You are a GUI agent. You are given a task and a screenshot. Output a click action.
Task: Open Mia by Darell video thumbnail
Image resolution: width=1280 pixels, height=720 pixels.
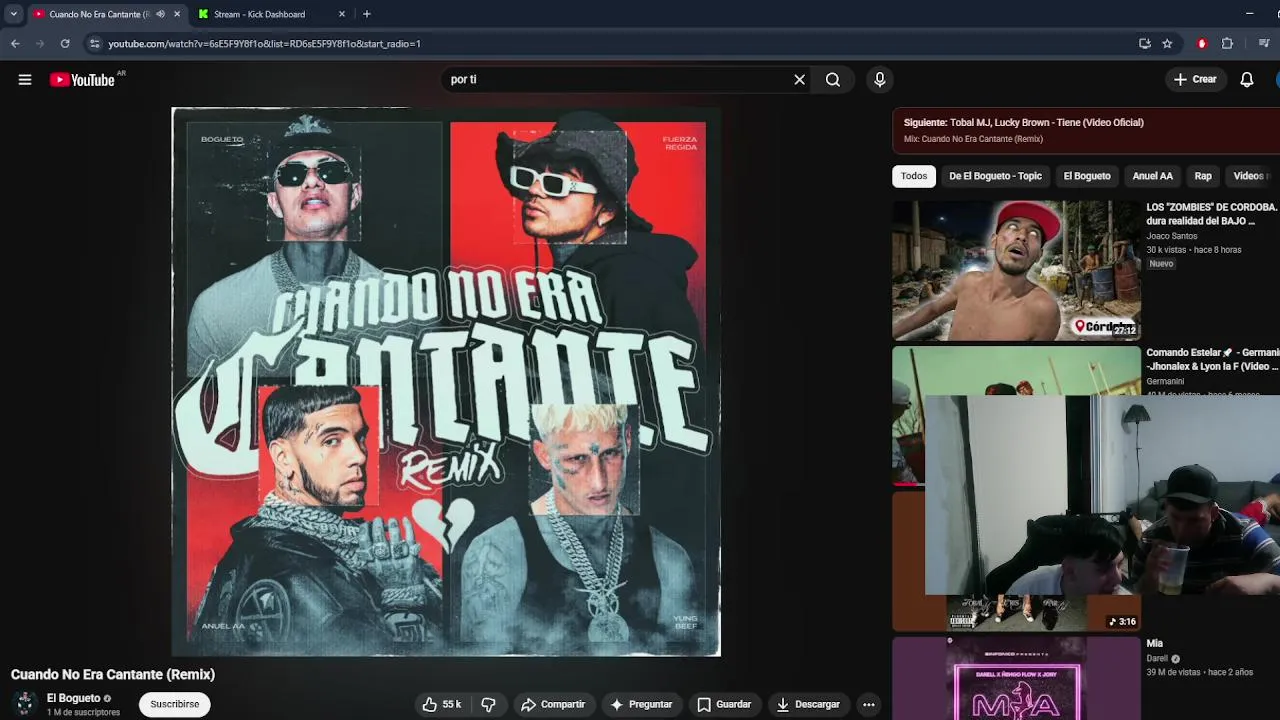tap(1016, 679)
